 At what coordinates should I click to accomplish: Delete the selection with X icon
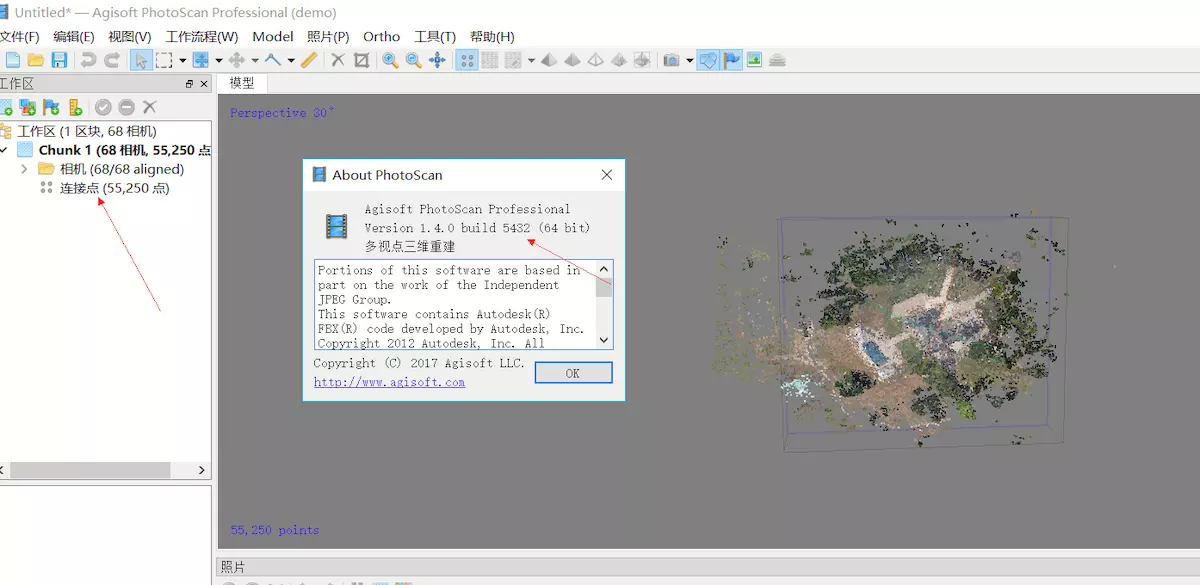(338, 60)
